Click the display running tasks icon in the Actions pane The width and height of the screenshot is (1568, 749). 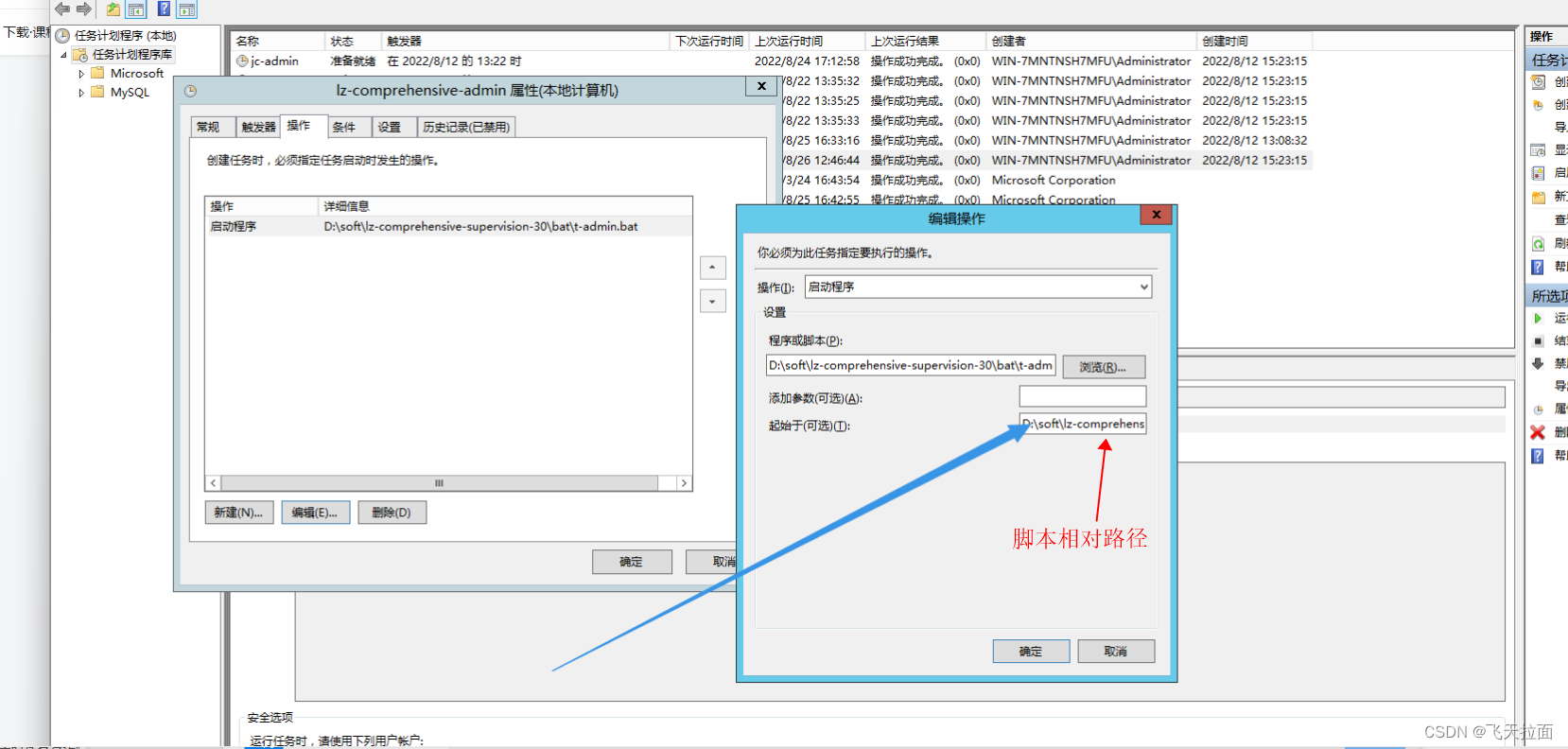coord(1538,150)
